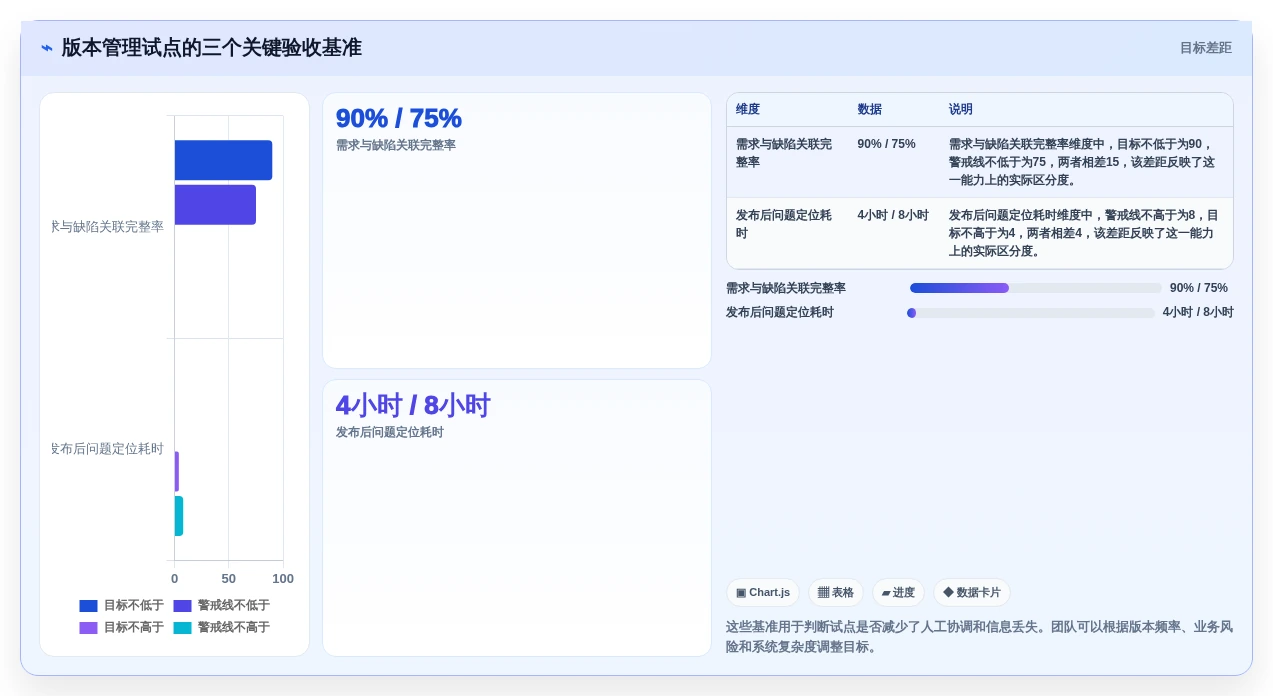1273x696 pixels.
Task: Click the 发布后问题定位耗时 label under the 4小时 card
Action: tap(390, 432)
